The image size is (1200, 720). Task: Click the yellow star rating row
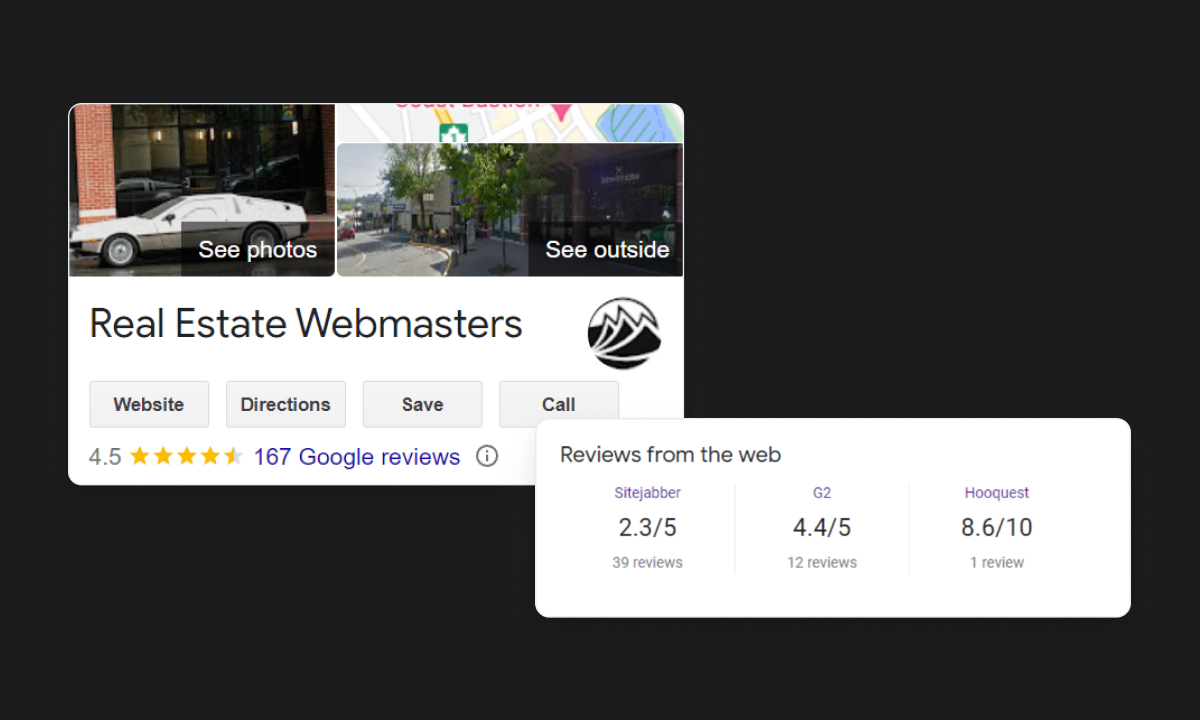tap(186, 457)
